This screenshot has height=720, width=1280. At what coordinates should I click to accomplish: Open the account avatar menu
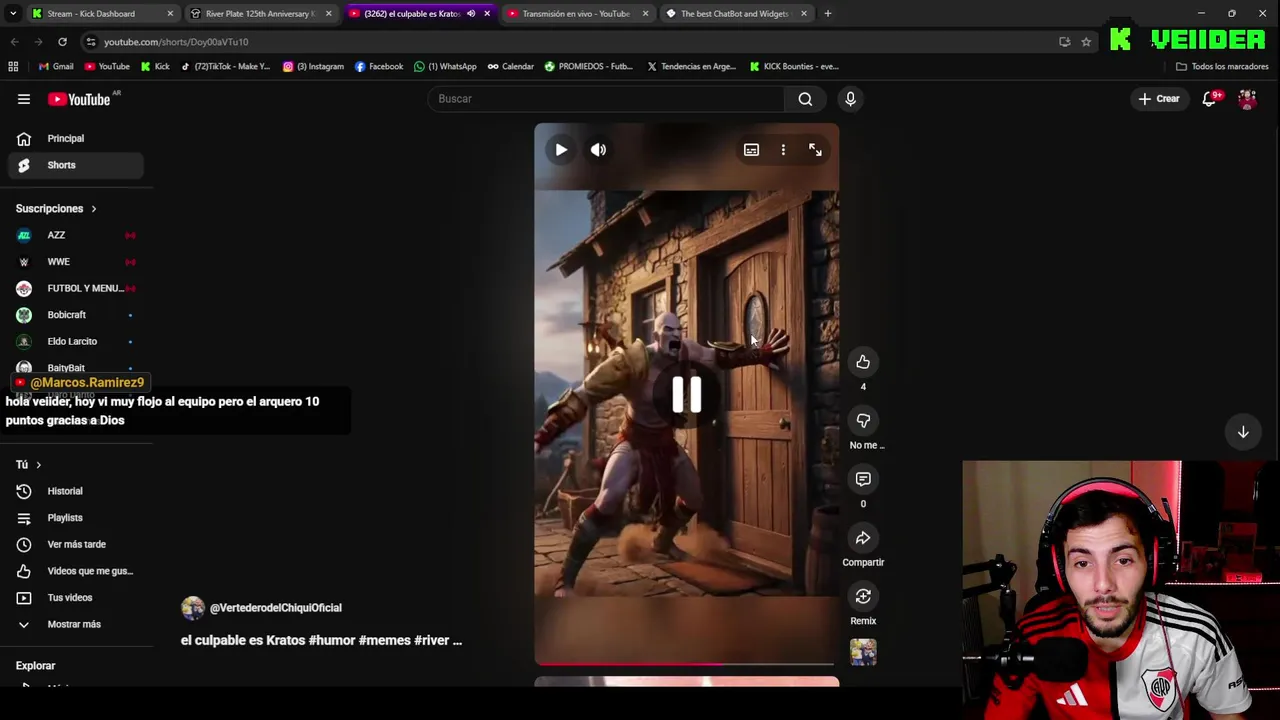1247,99
